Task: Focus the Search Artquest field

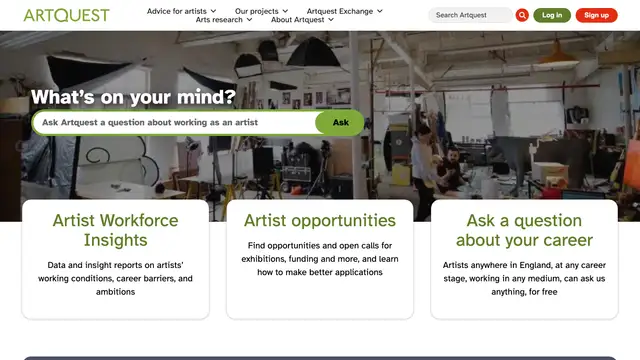Action: point(470,15)
